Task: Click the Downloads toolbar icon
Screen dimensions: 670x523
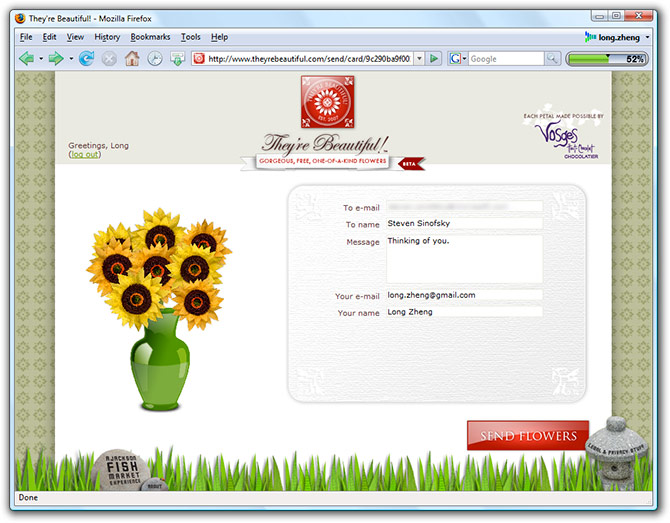Action: tap(177, 59)
